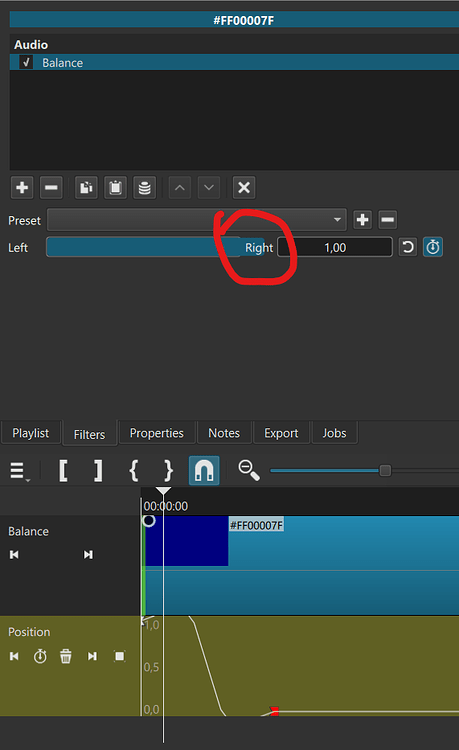Move the filter down with the down arrow
This screenshot has height=750, width=459.
209,188
